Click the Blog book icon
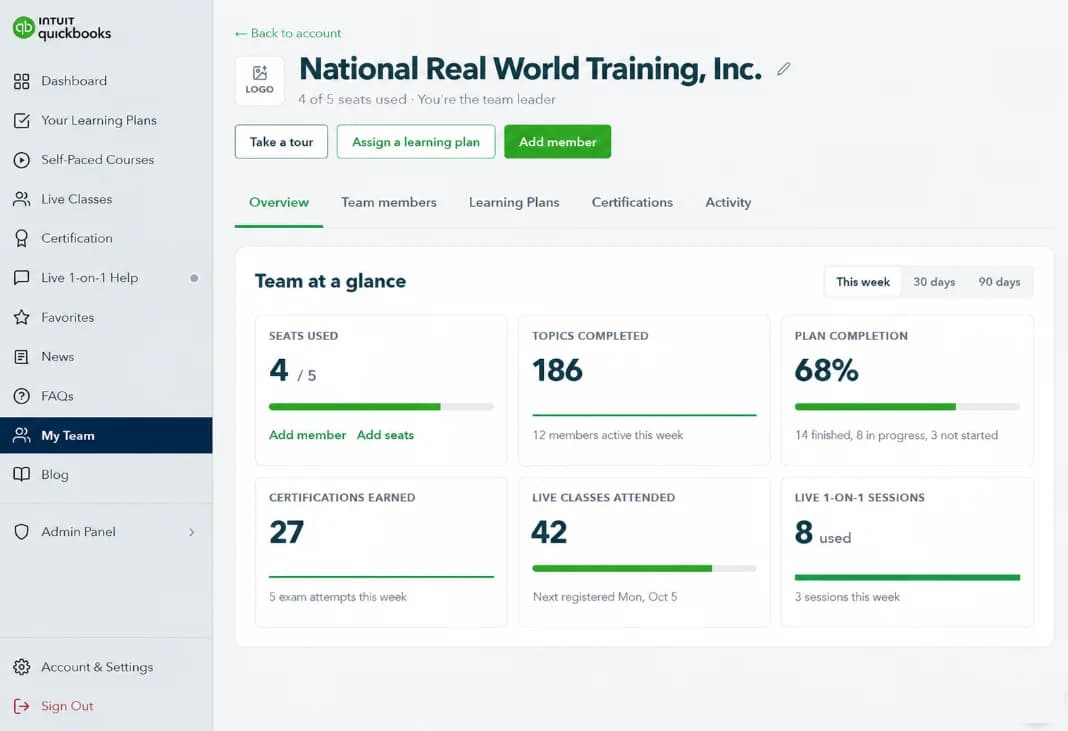Image resolution: width=1068 pixels, height=731 pixels. coord(22,475)
